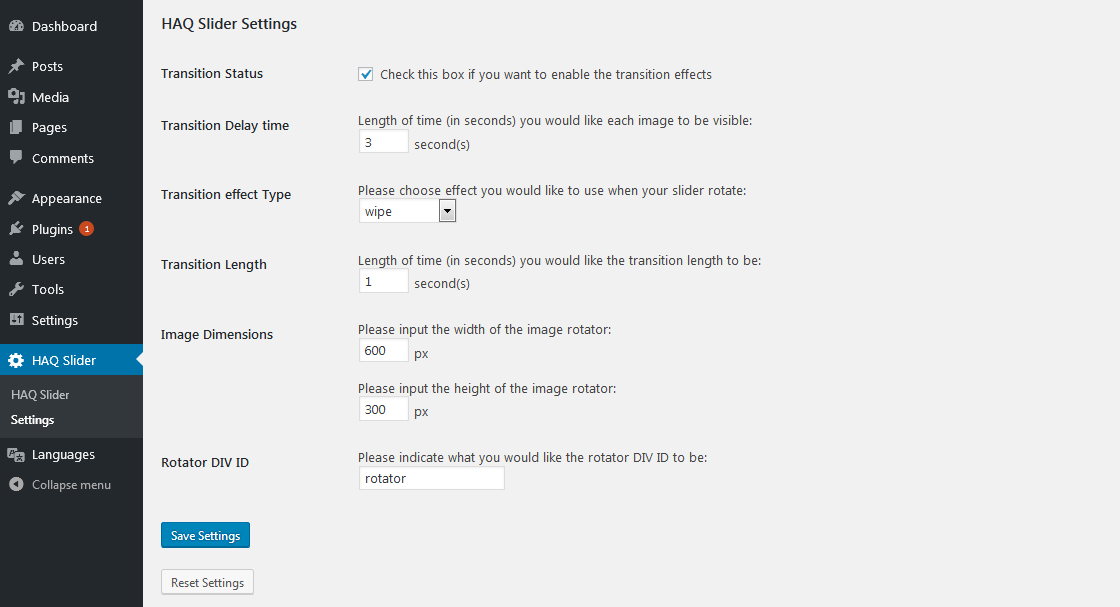
Task: Open the HAQ Slider submenu link
Action: click(40, 395)
